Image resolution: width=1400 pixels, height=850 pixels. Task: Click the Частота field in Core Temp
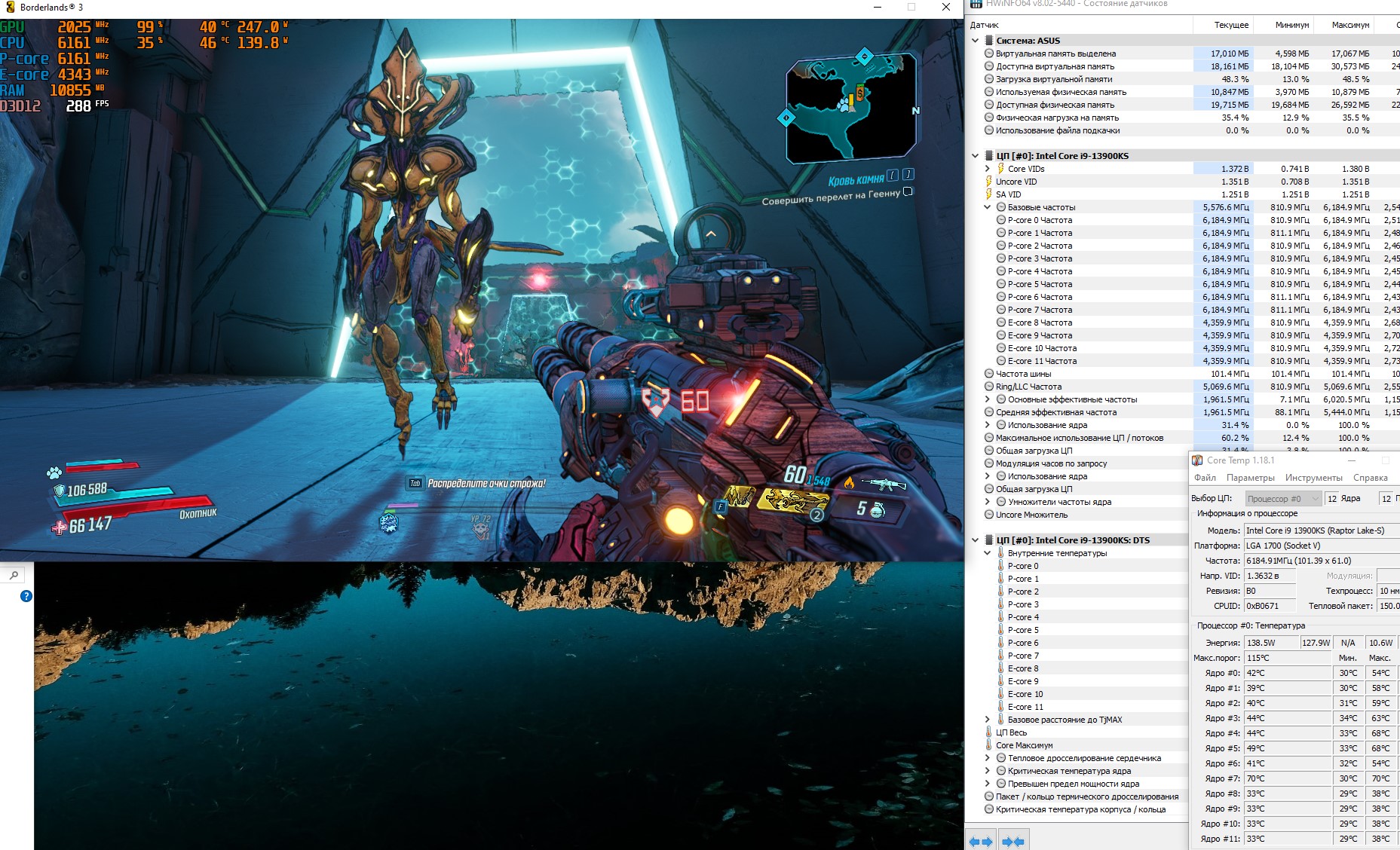coord(1322,561)
